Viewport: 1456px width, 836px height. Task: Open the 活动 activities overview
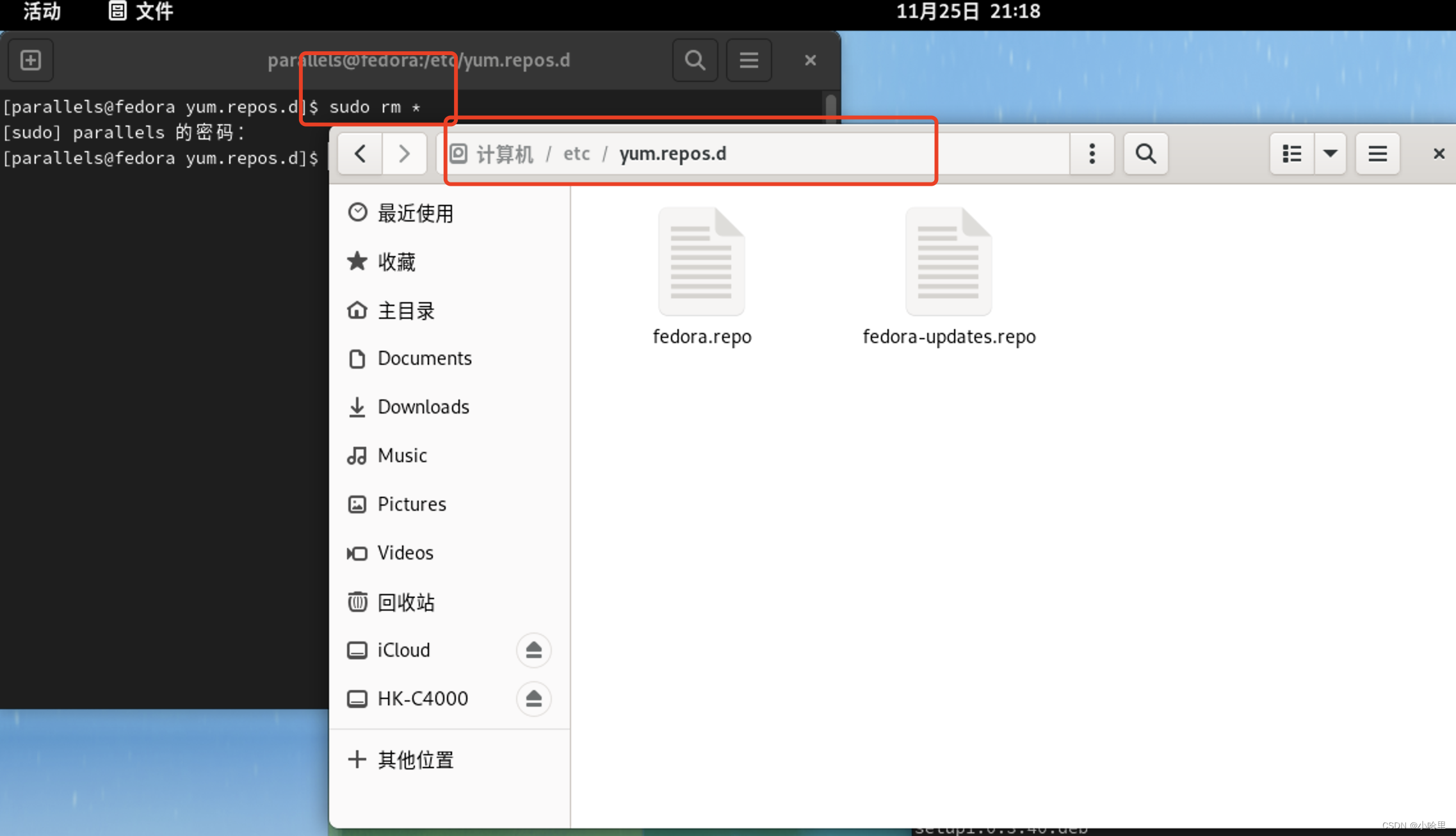(x=42, y=11)
